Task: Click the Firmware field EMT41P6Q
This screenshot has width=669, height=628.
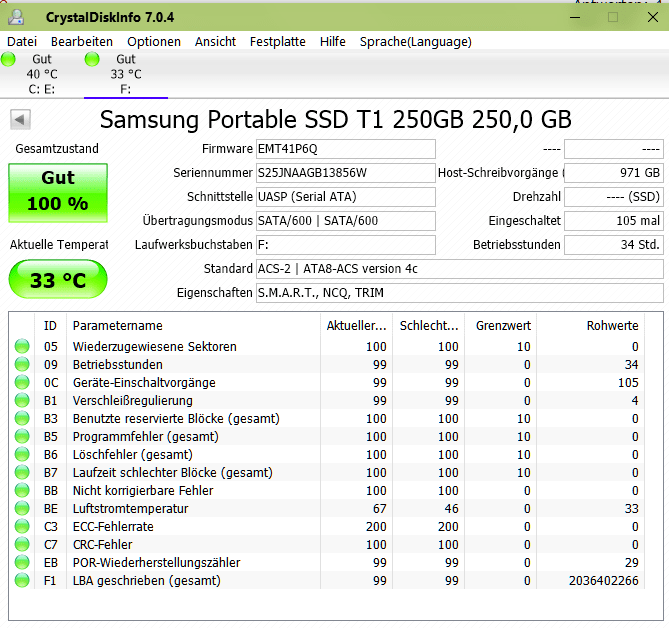Action: [346, 149]
